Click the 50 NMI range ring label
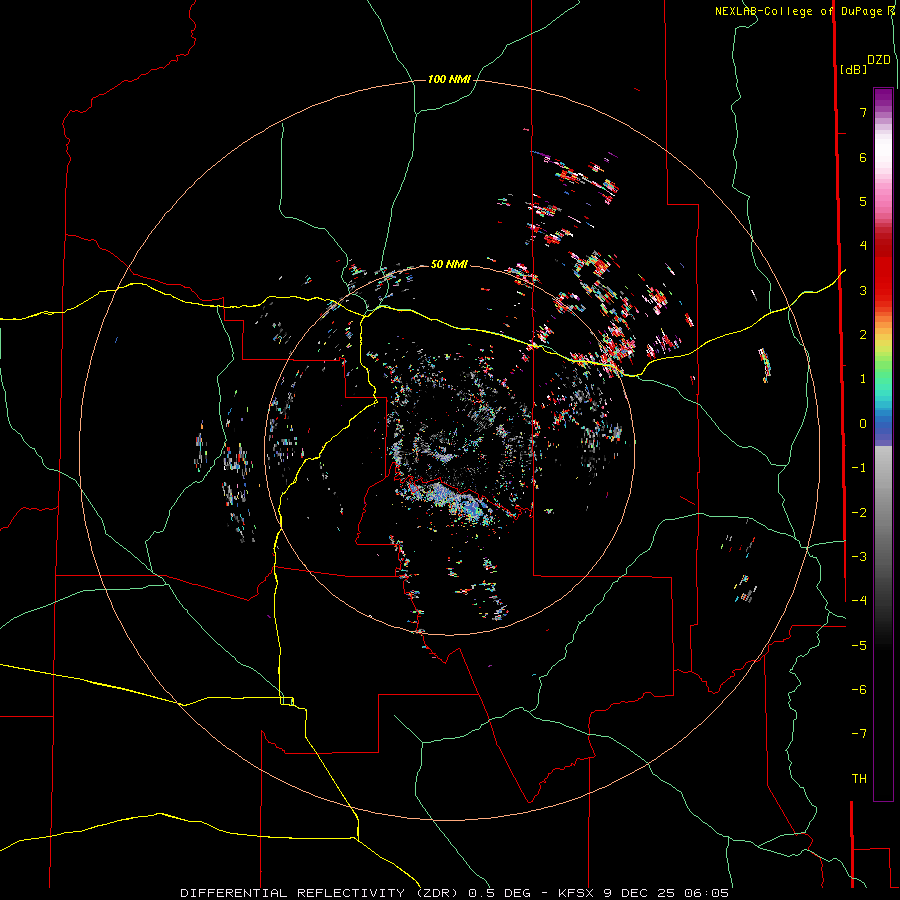Screen dimensions: 900x900 point(449,264)
